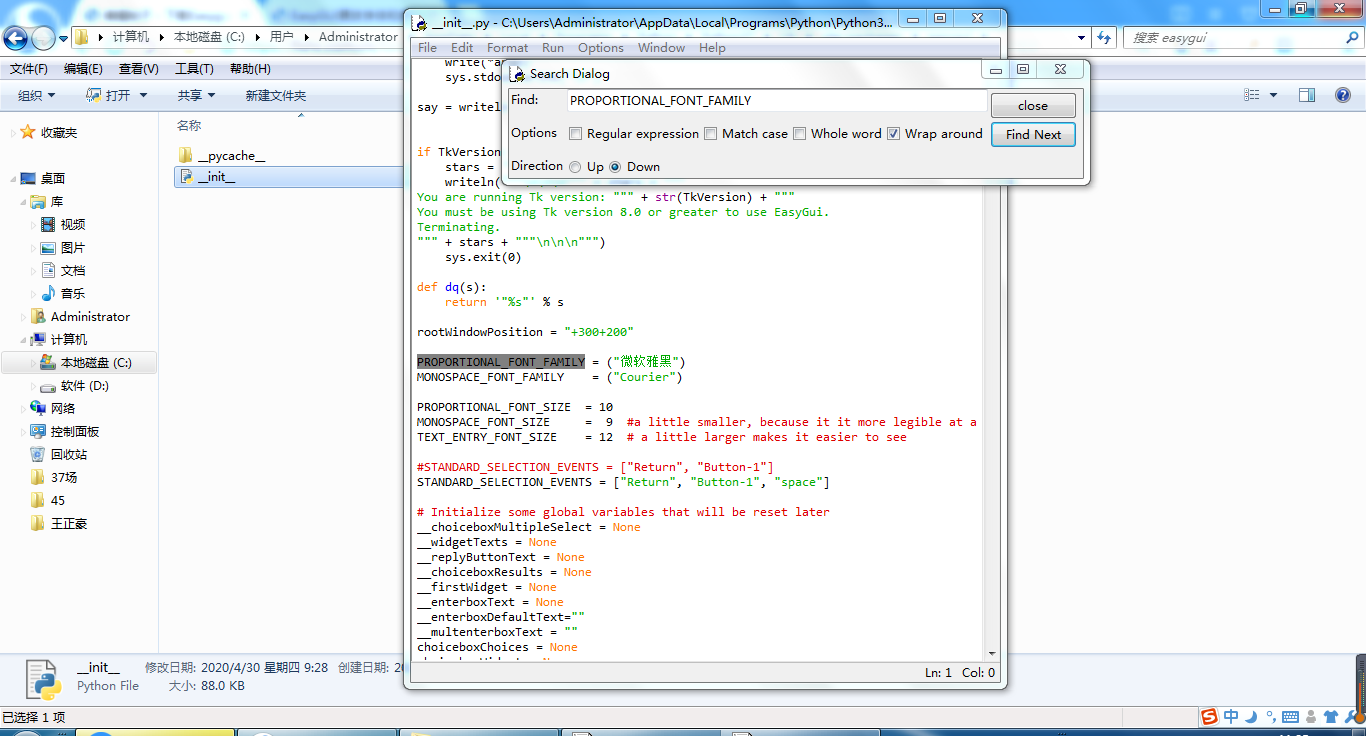Open the IDLE Edit menu
Screen dimensions: 1366x736
pos(462,48)
